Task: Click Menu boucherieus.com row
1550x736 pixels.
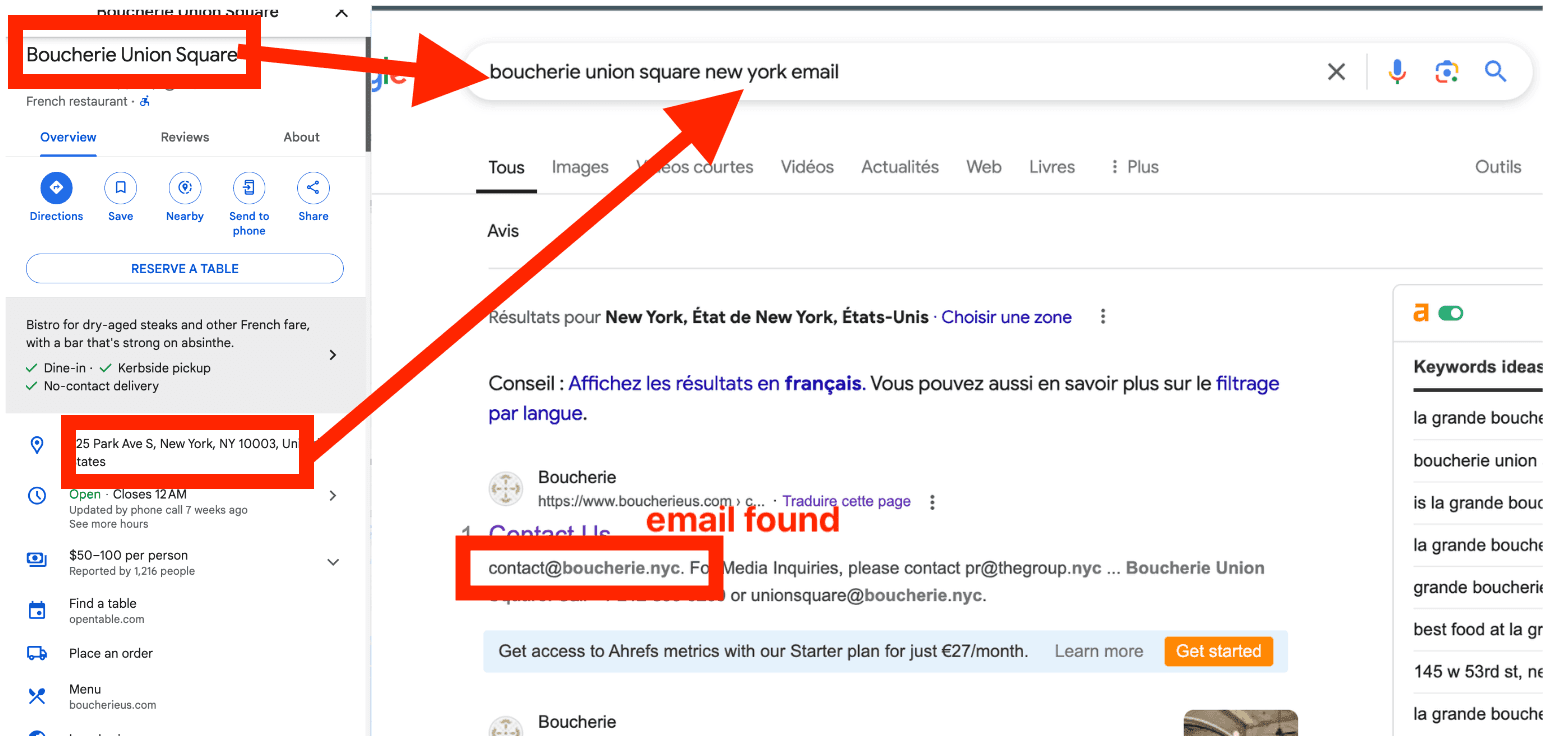Action: [x=185, y=696]
